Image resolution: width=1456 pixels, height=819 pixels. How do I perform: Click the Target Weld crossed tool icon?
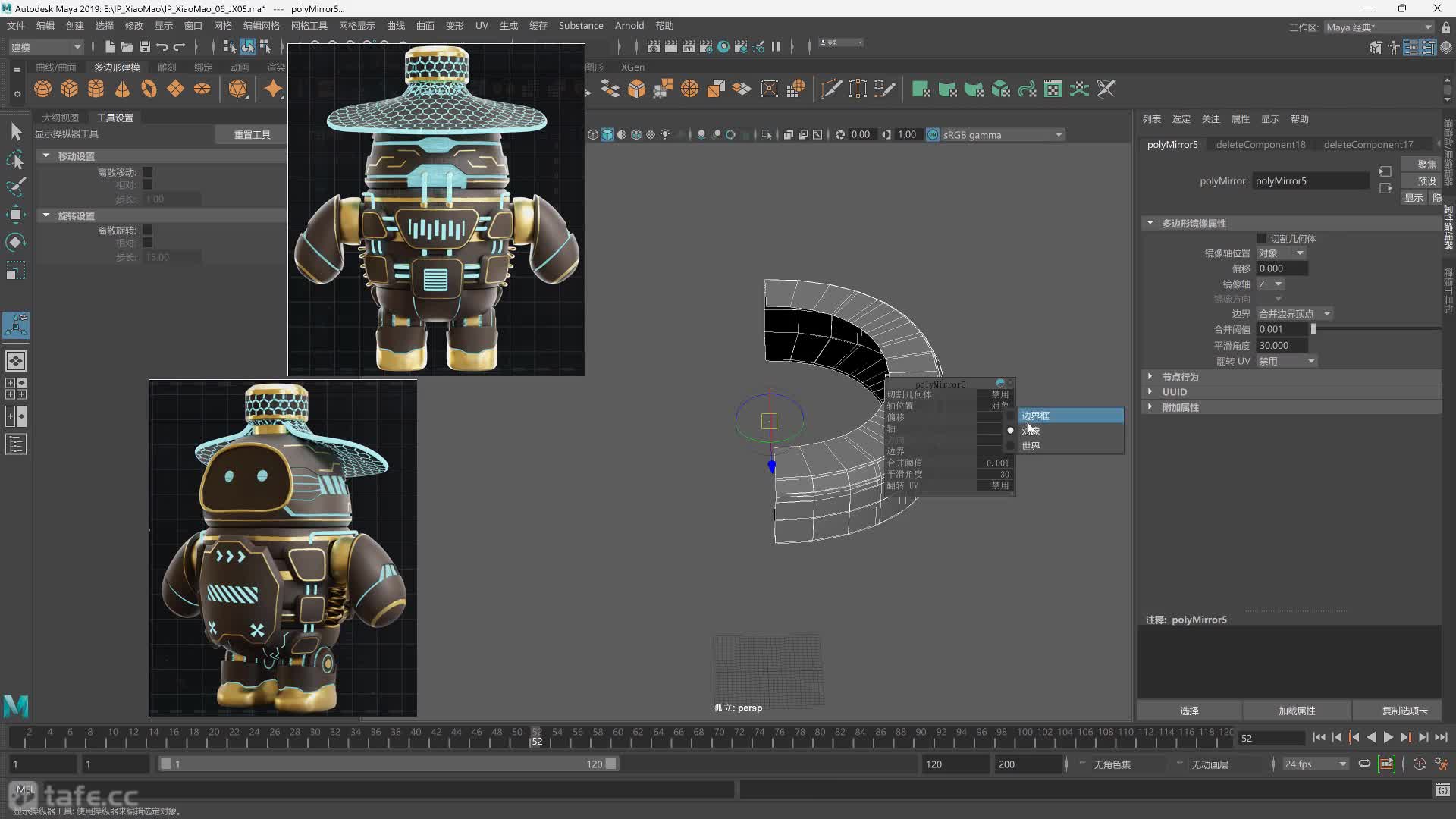click(x=1106, y=89)
